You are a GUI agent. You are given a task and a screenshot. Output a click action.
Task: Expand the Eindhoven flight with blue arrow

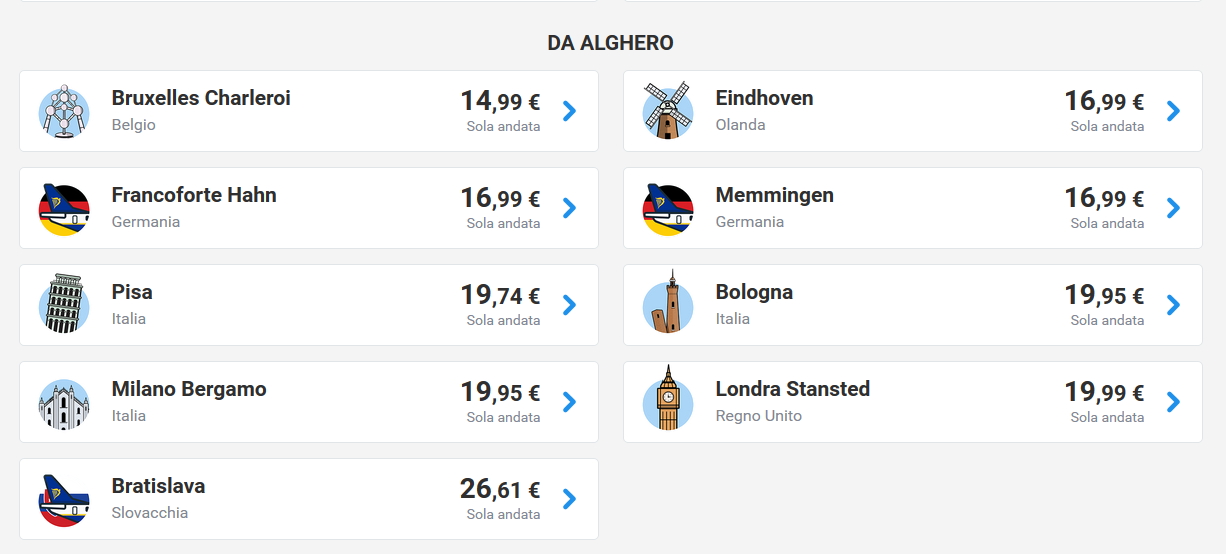click(x=1173, y=111)
